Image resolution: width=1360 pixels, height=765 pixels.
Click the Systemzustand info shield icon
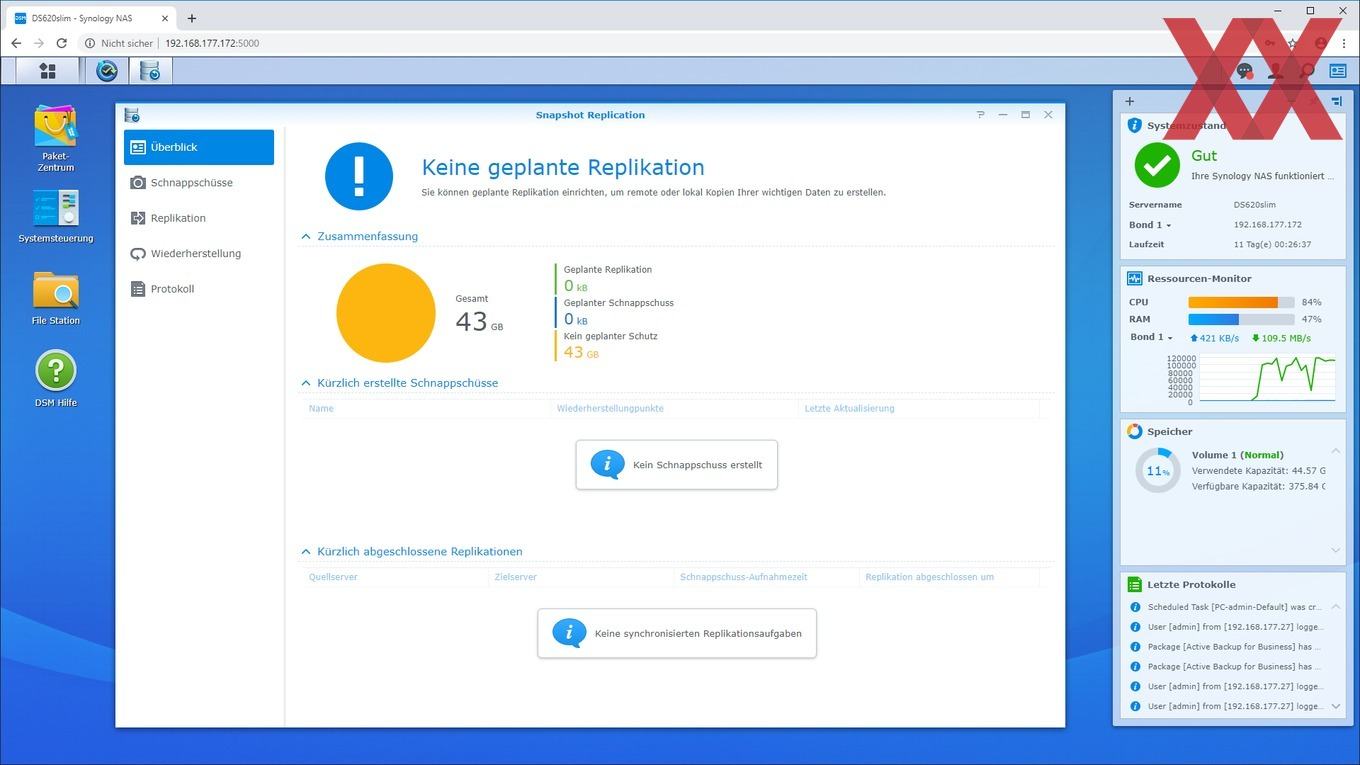(1134, 126)
